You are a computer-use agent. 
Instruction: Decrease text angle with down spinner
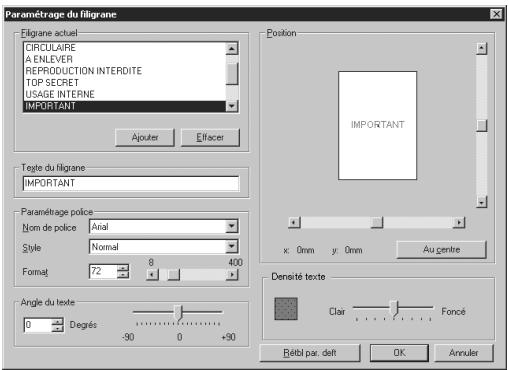(x=58, y=329)
